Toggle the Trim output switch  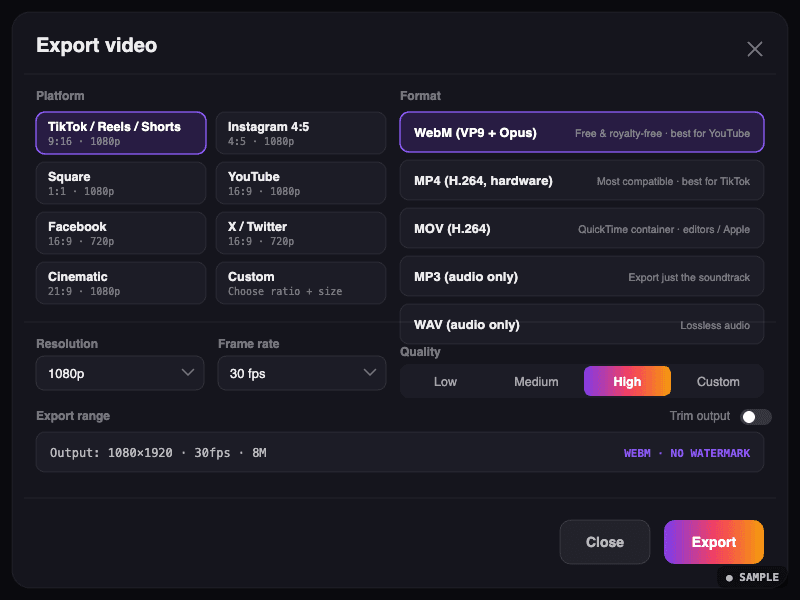point(756,417)
